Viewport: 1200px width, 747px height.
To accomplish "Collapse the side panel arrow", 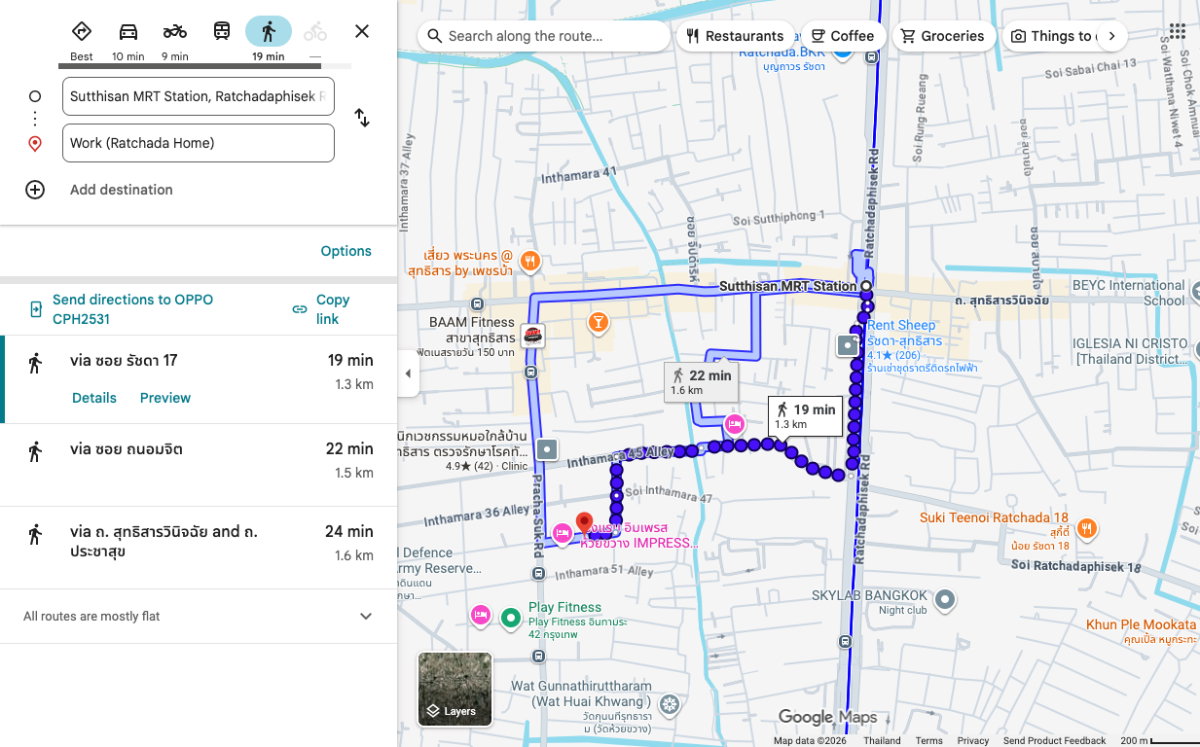I will pos(407,374).
